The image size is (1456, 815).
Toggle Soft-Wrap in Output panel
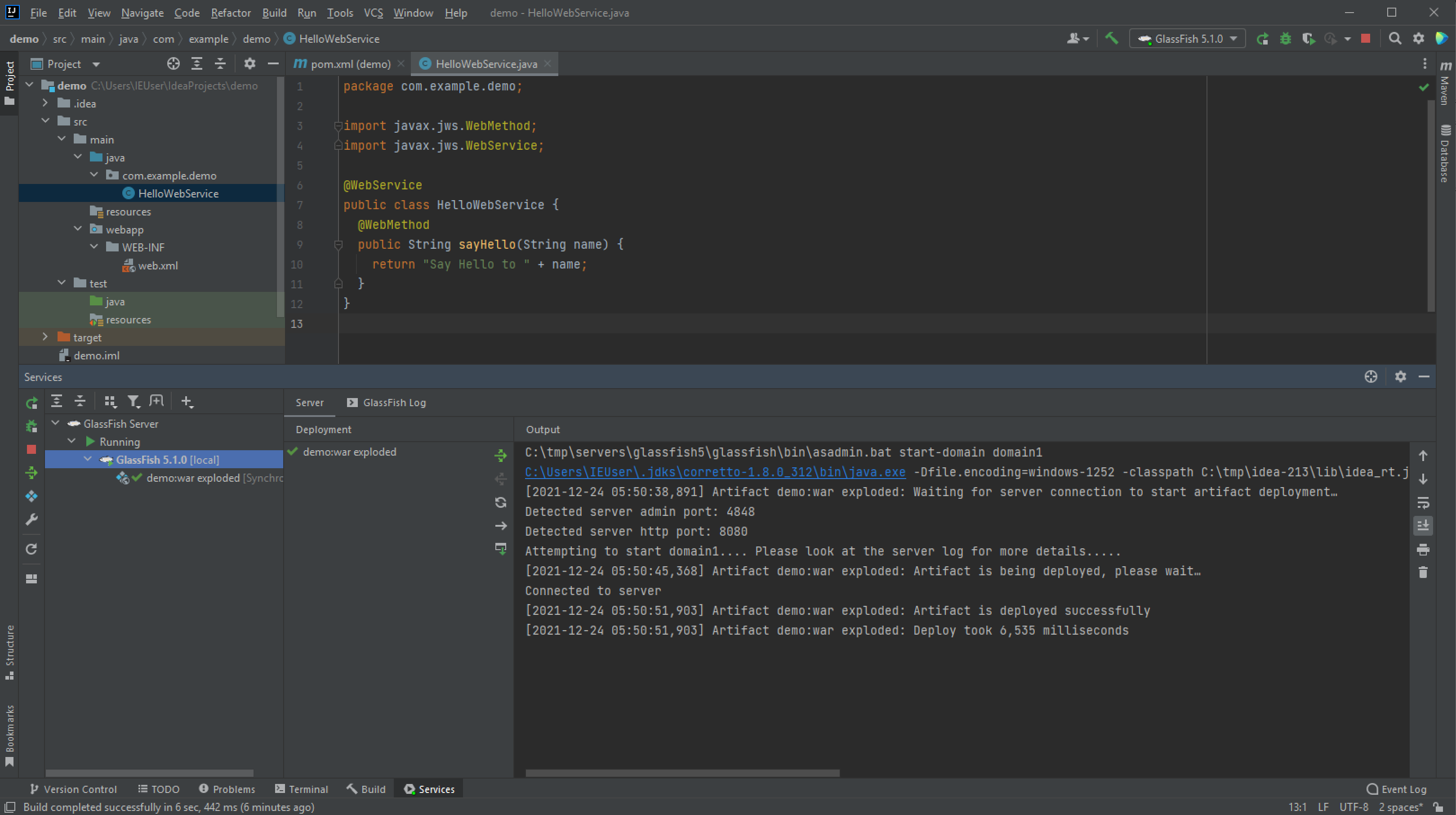[x=1423, y=502]
